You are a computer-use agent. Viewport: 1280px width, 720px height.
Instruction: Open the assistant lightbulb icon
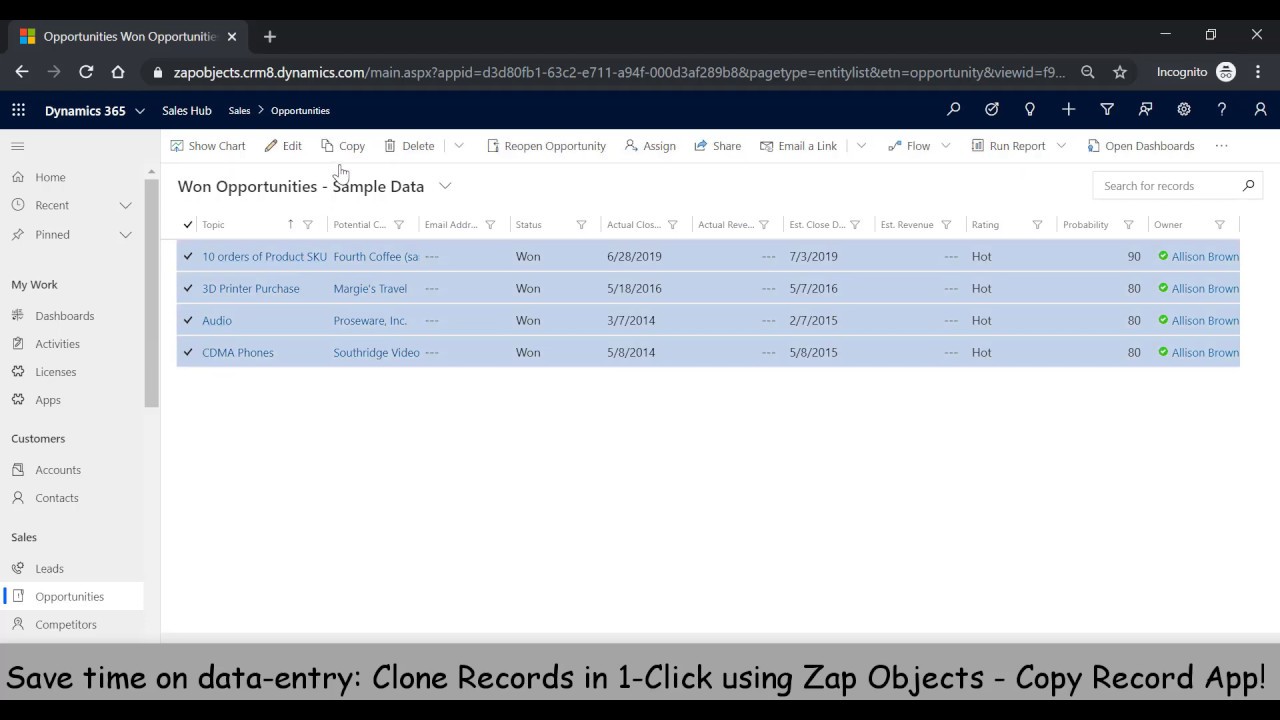point(1029,109)
